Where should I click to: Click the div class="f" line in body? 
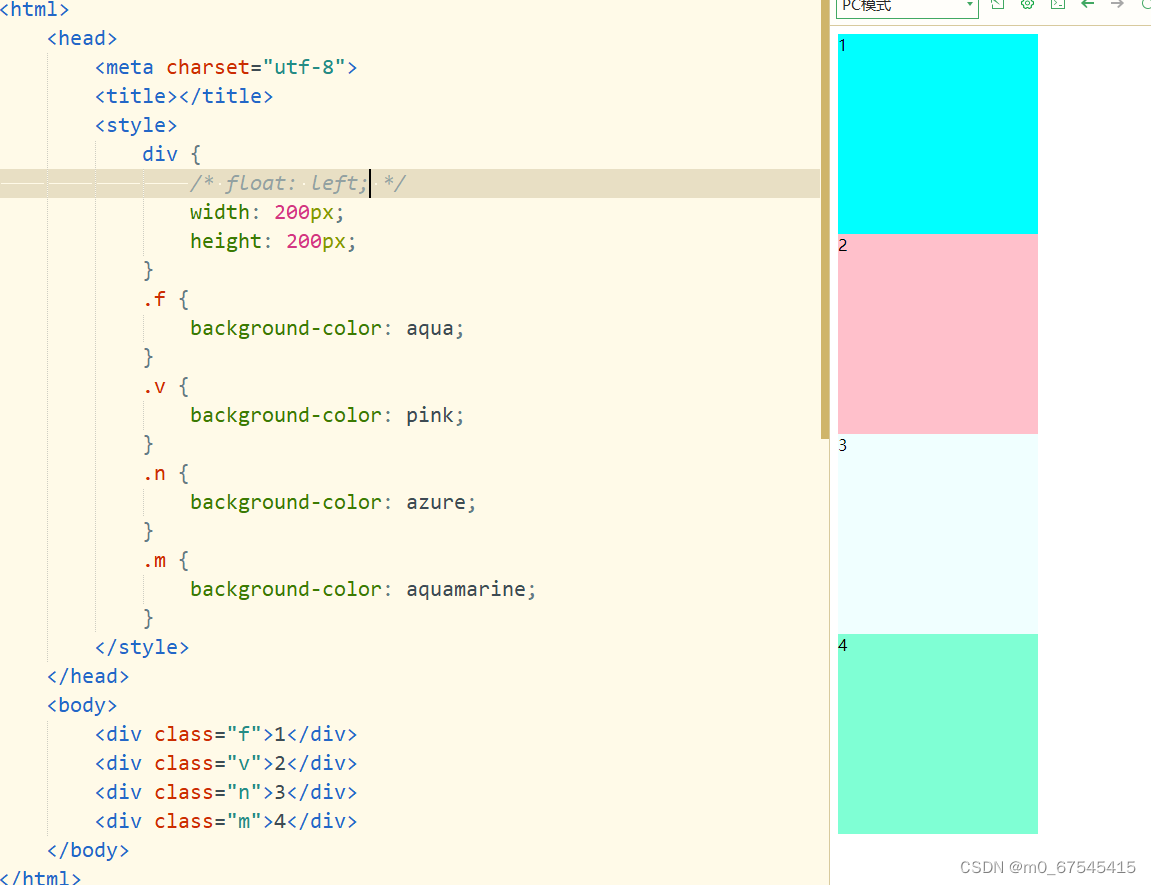coord(226,735)
